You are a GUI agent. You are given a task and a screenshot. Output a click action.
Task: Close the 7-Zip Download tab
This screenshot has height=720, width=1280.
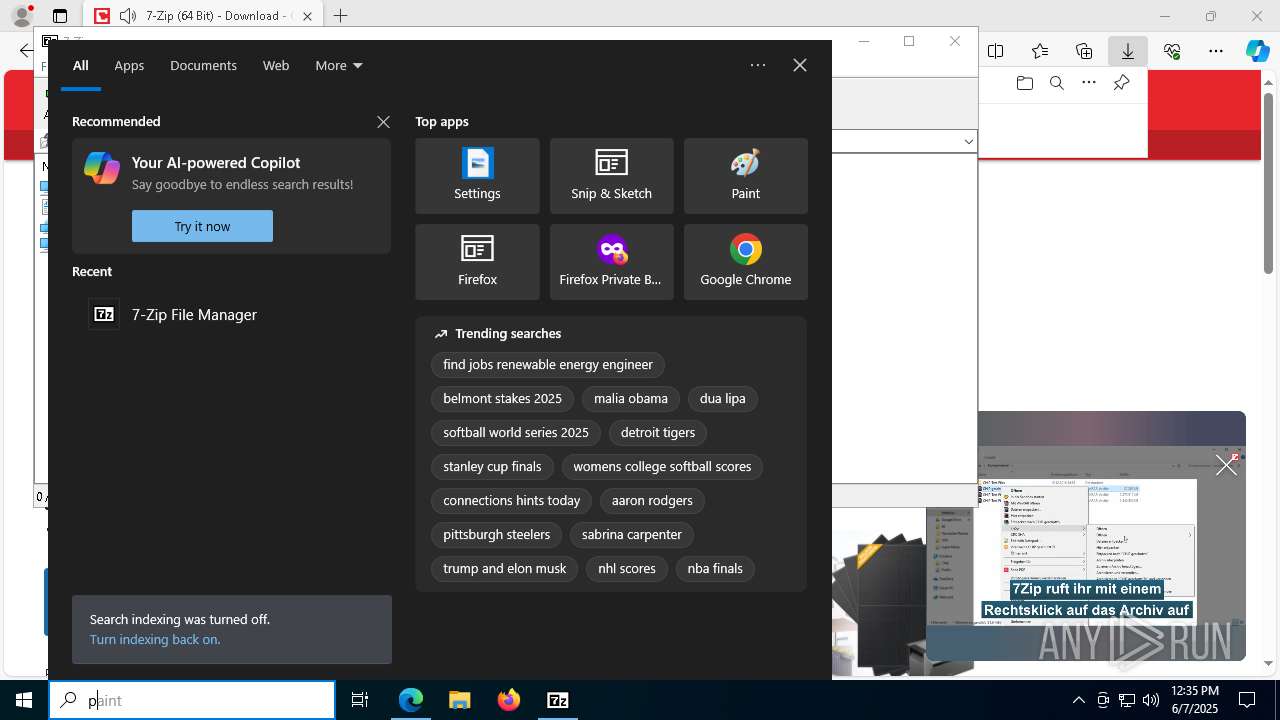307,16
